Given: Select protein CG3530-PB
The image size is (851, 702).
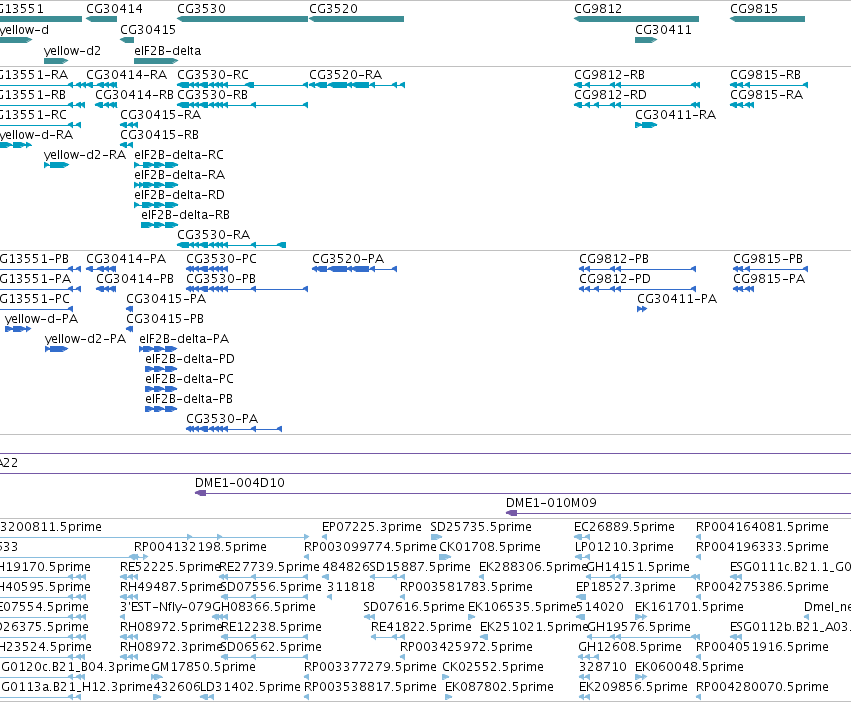Looking at the screenshot, I should tap(221, 280).
